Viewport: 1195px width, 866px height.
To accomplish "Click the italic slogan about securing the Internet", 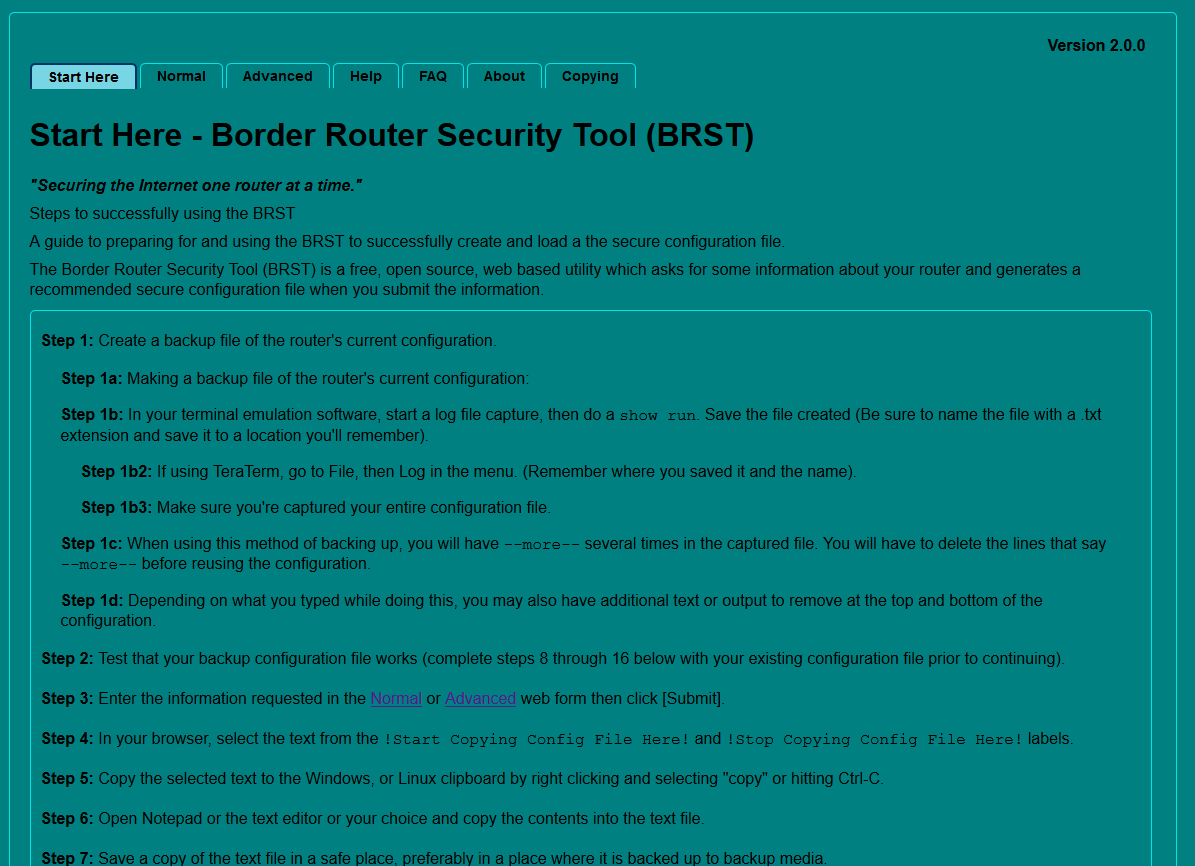I will [196, 186].
